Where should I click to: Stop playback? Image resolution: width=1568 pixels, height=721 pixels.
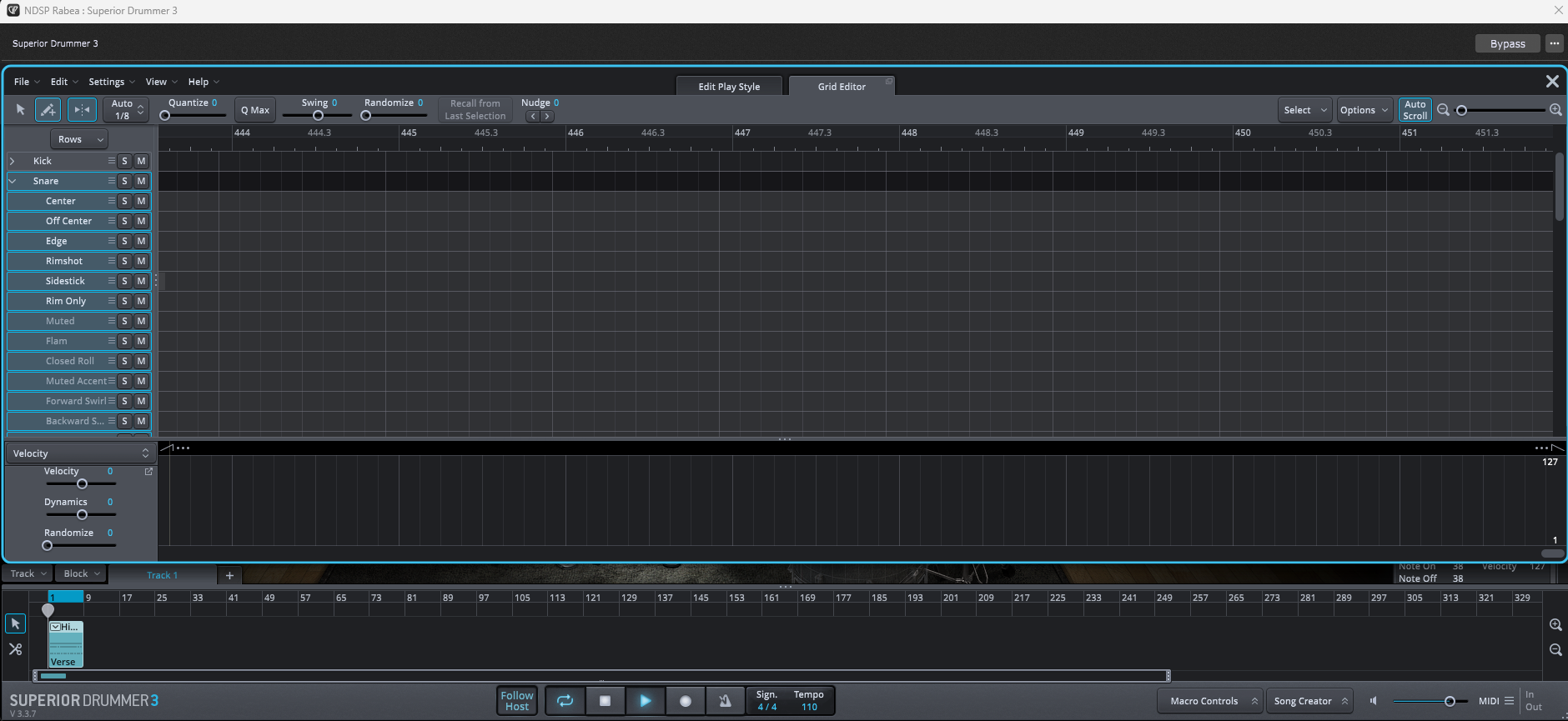point(605,701)
